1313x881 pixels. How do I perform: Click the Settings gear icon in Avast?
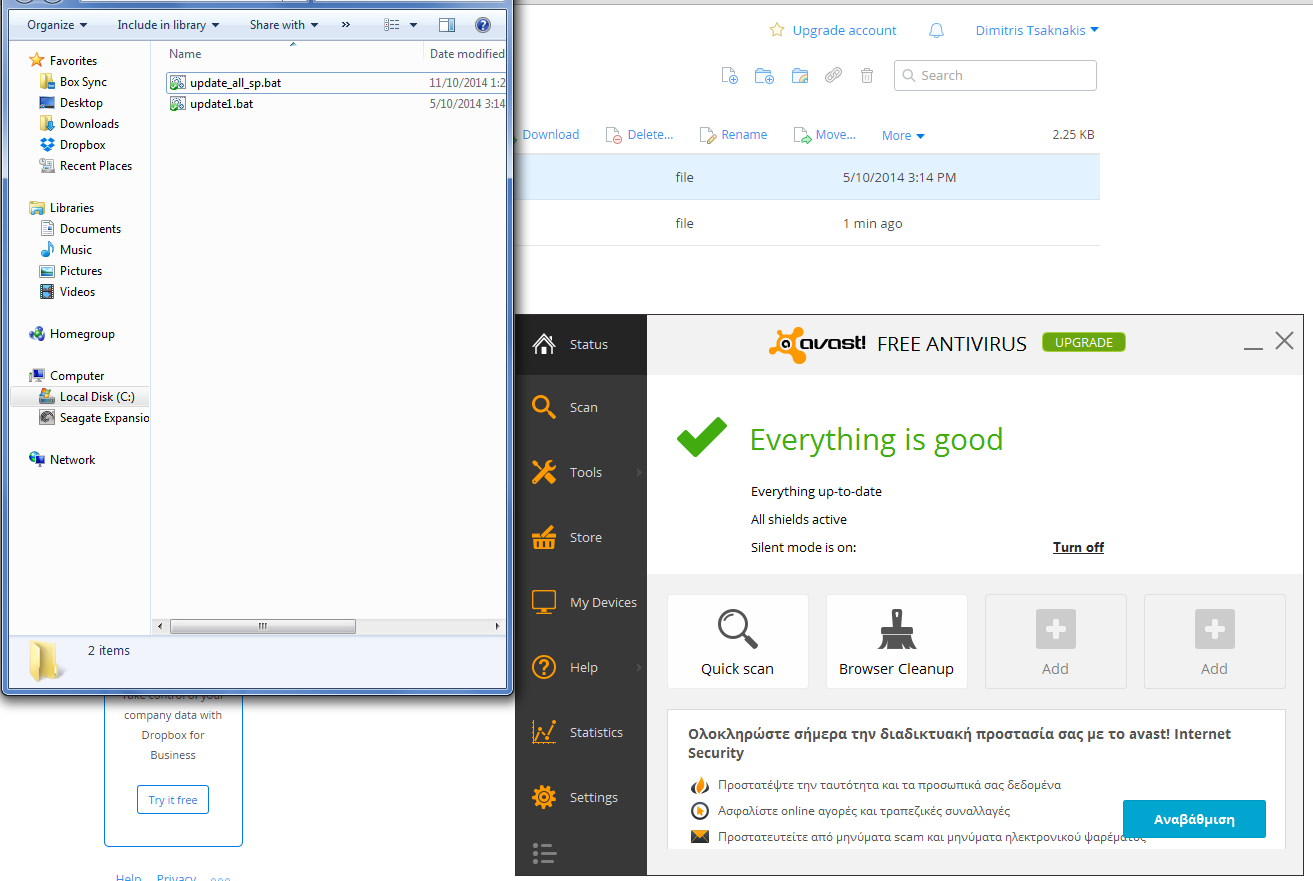[x=544, y=797]
